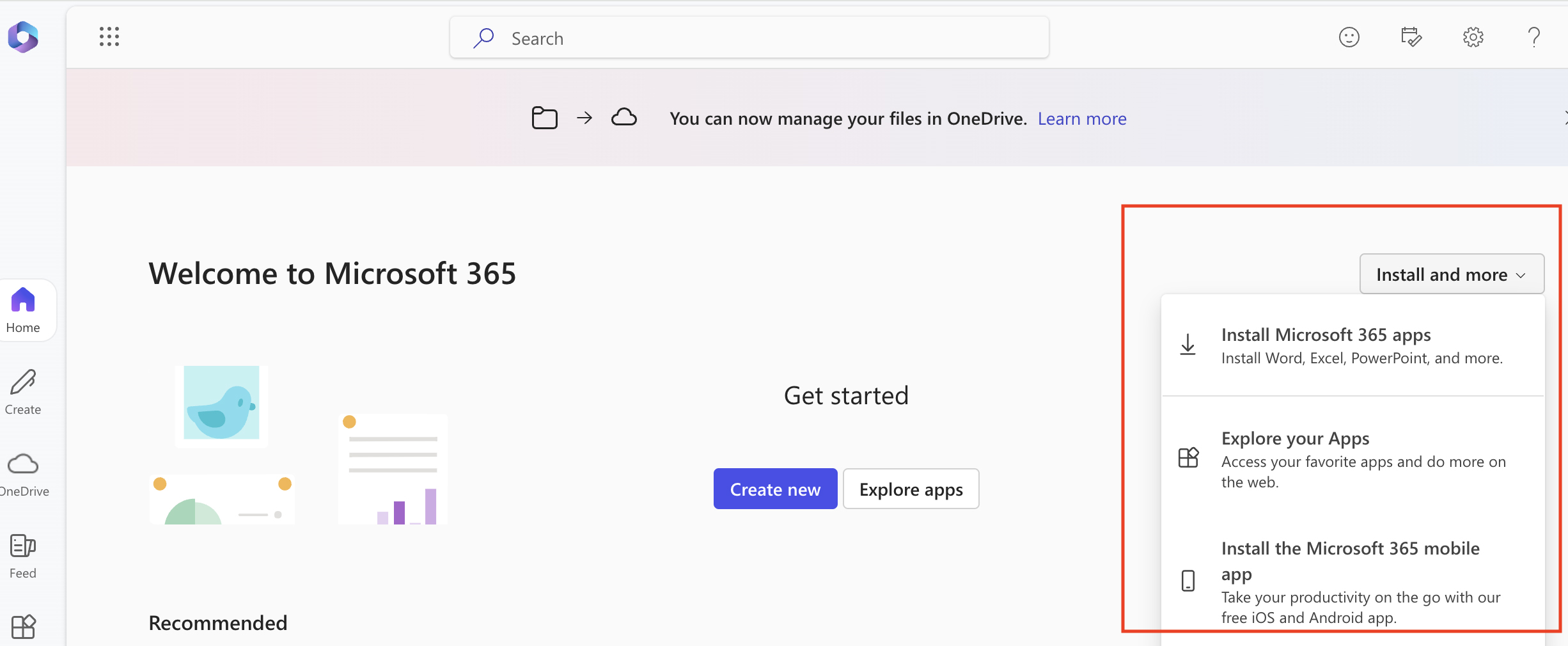Screen dimensions: 1568x646
Task: Open Feed in the sidebar
Action: coord(23,556)
